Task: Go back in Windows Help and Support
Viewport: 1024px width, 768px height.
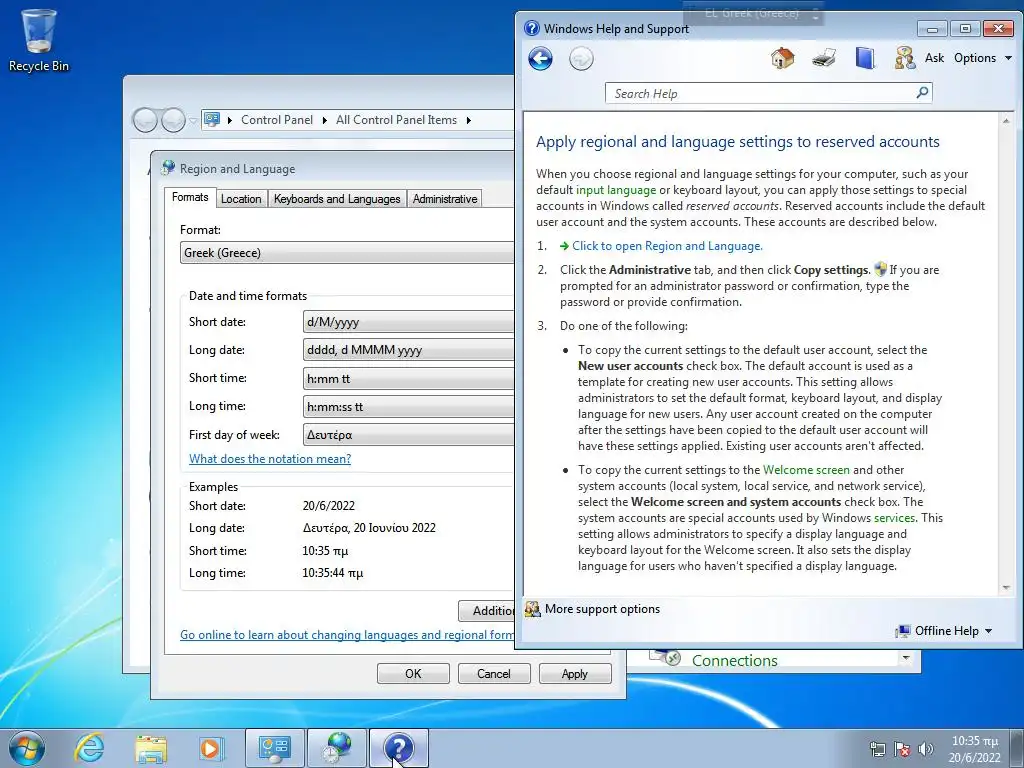Action: click(x=540, y=59)
